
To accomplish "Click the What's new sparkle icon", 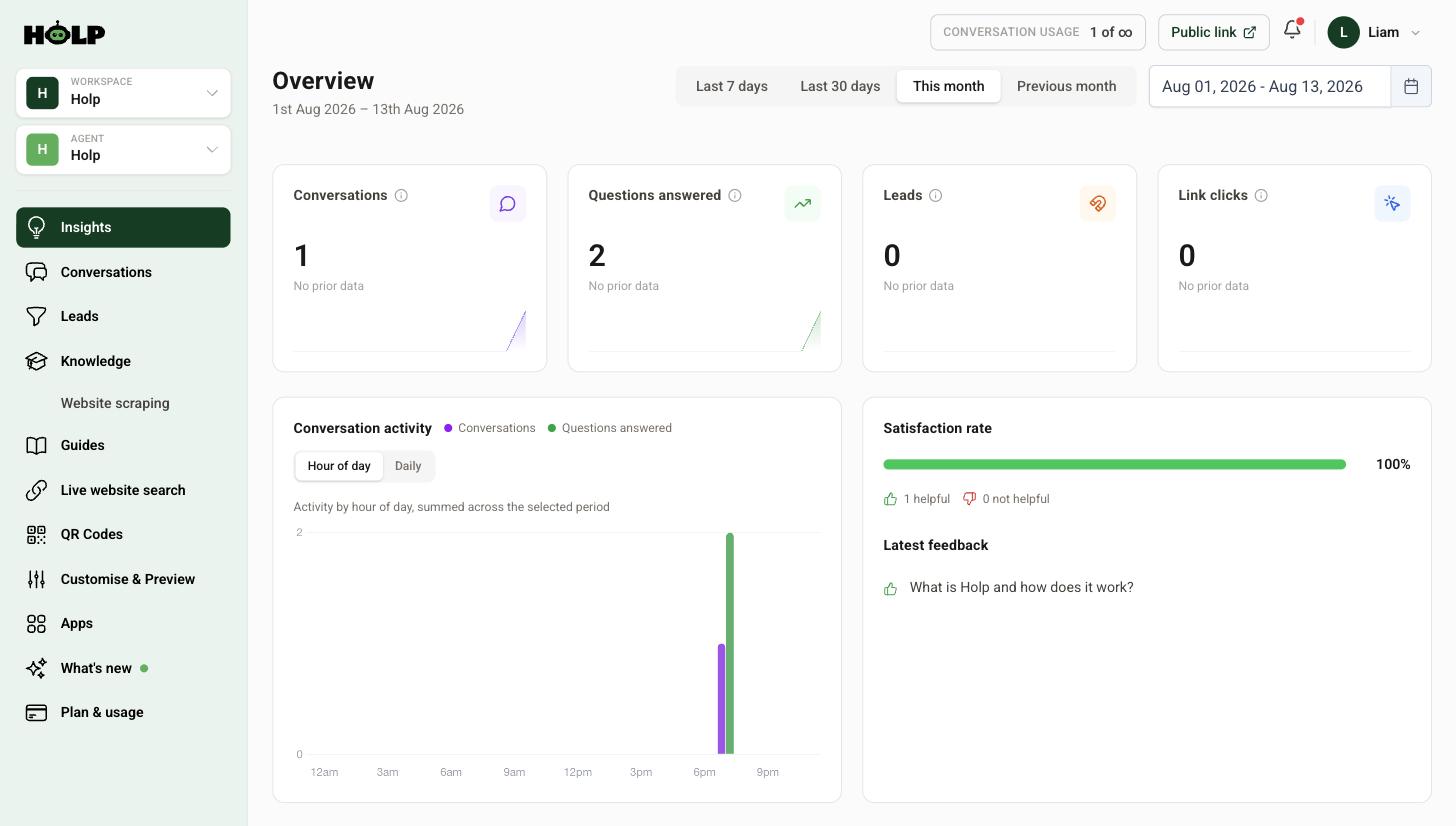I will [x=37, y=668].
